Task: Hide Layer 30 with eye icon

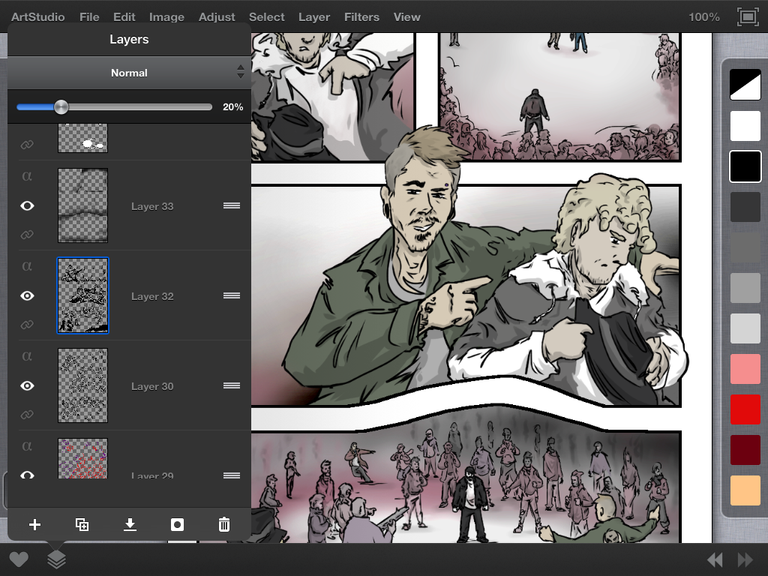Action: [27, 386]
